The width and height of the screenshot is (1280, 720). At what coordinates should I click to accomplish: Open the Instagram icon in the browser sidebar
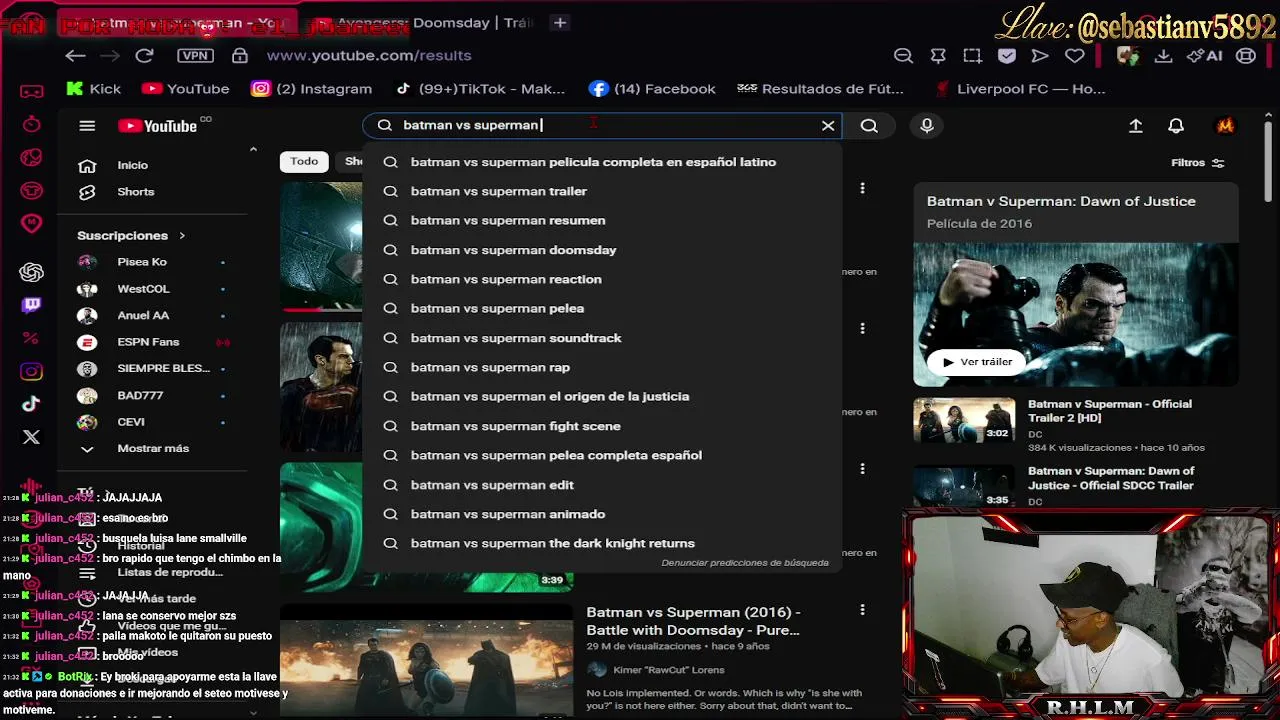point(32,372)
